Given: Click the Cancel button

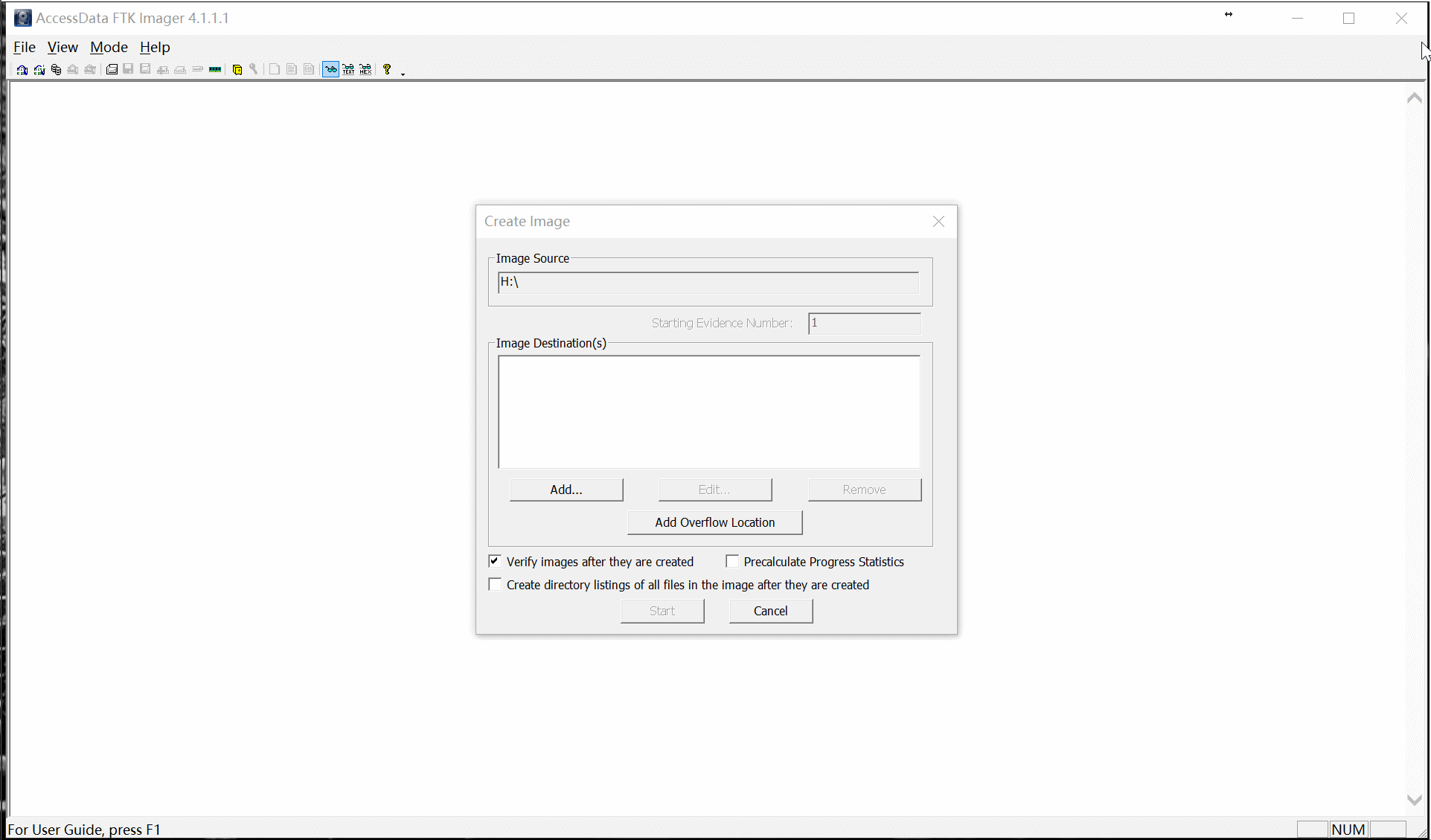Looking at the screenshot, I should (x=770, y=610).
